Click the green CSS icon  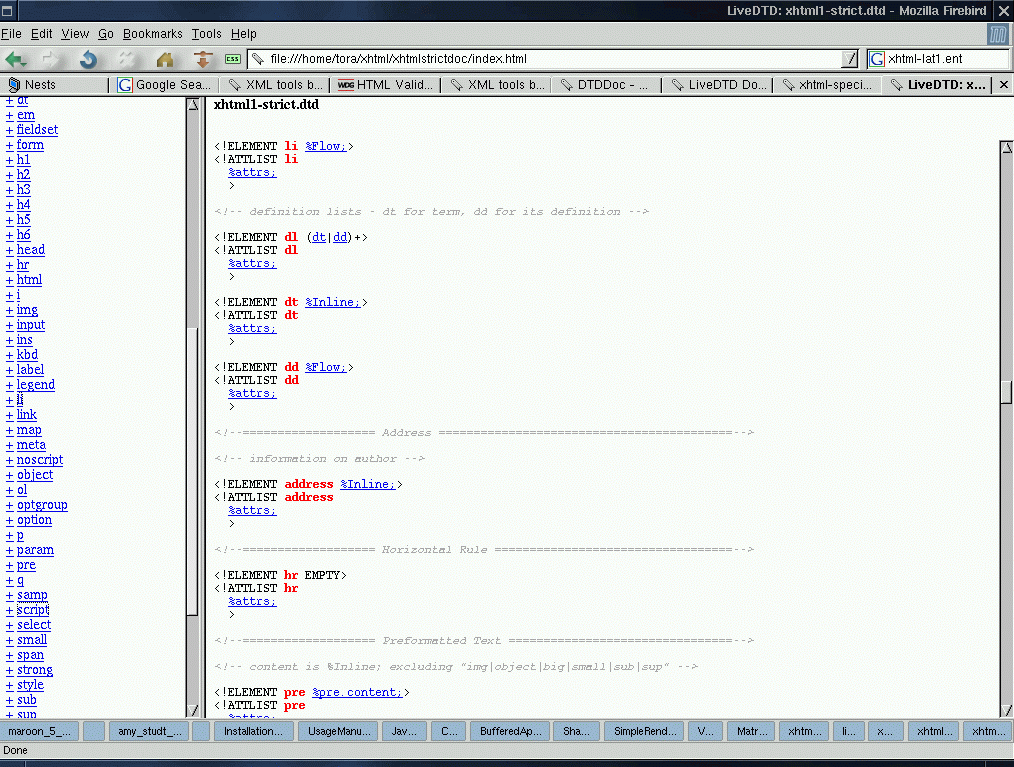(x=233, y=59)
